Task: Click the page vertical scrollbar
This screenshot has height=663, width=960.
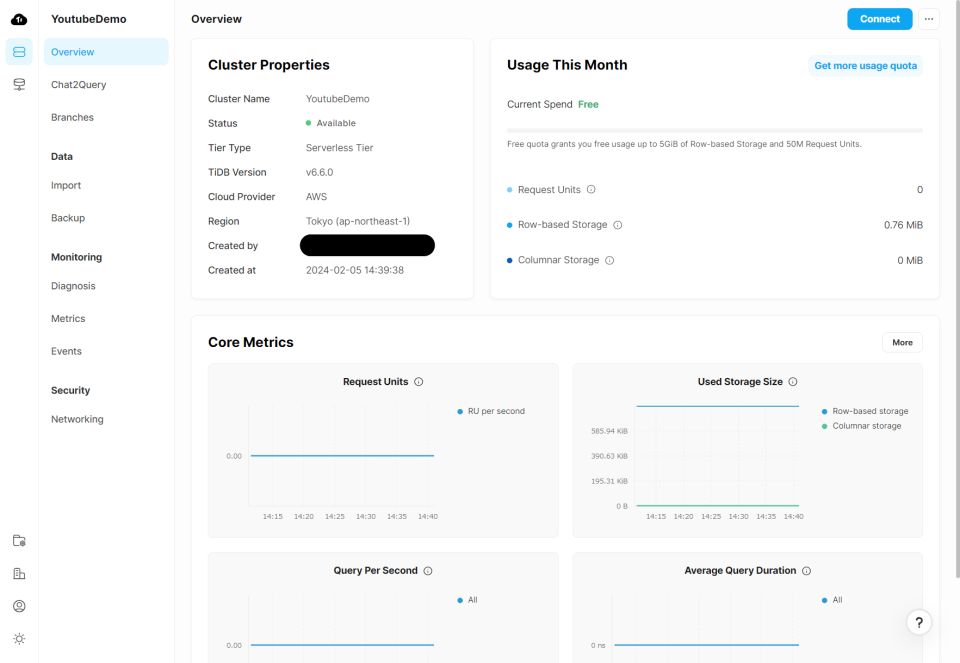Action: pos(957,288)
